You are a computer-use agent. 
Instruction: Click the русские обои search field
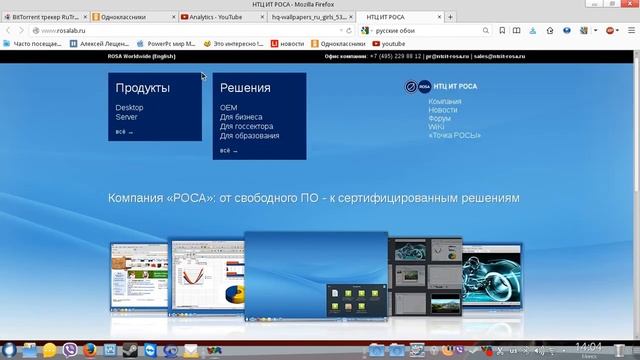tap(427, 31)
